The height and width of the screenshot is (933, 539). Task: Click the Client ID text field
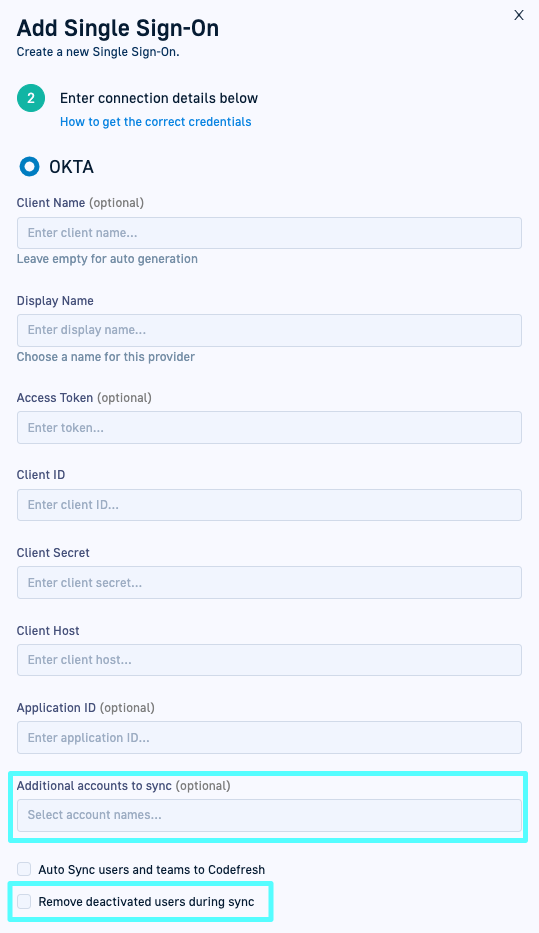click(270, 505)
